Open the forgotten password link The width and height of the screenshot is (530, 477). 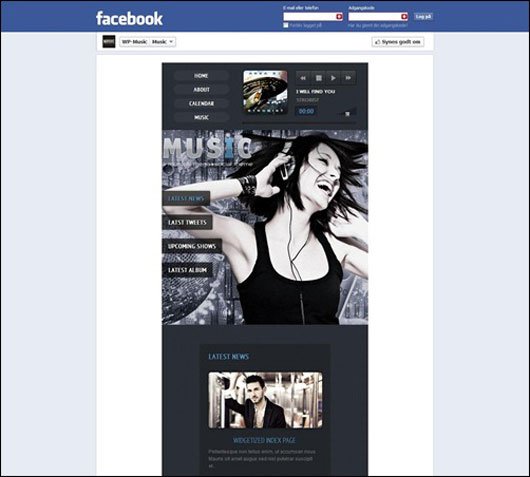click(x=378, y=26)
